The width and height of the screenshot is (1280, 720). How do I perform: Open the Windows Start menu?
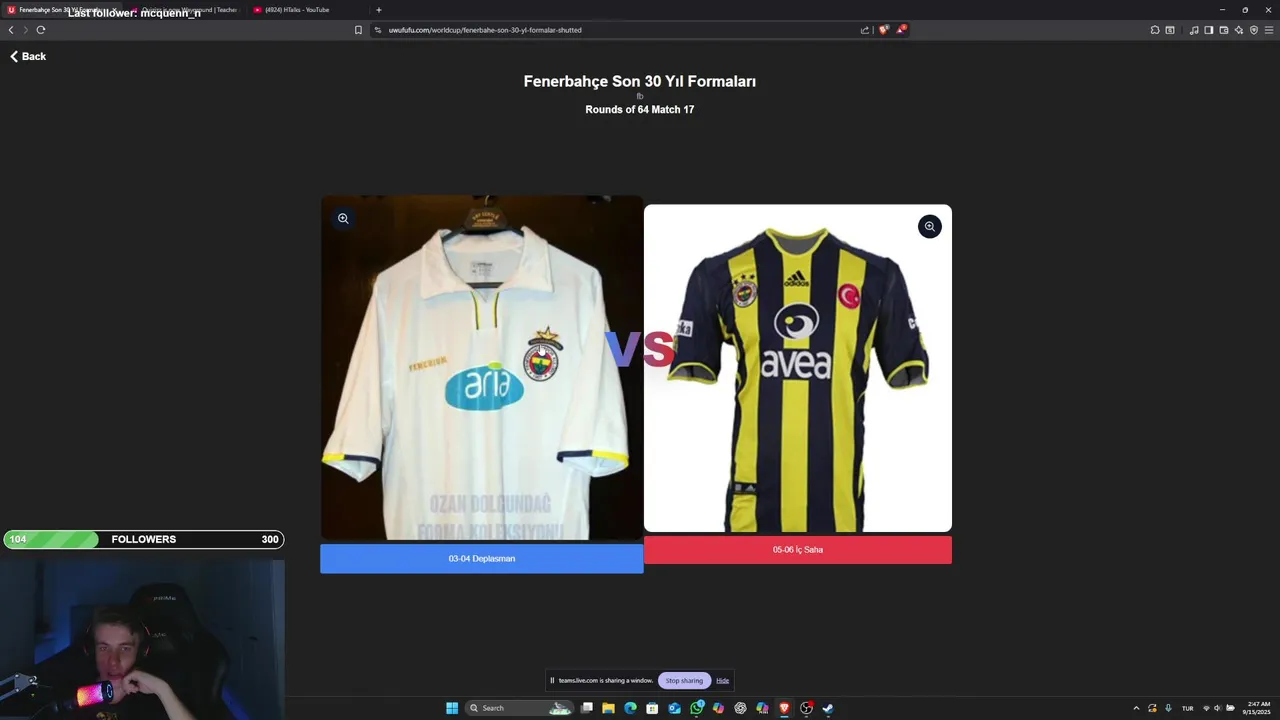tap(452, 708)
